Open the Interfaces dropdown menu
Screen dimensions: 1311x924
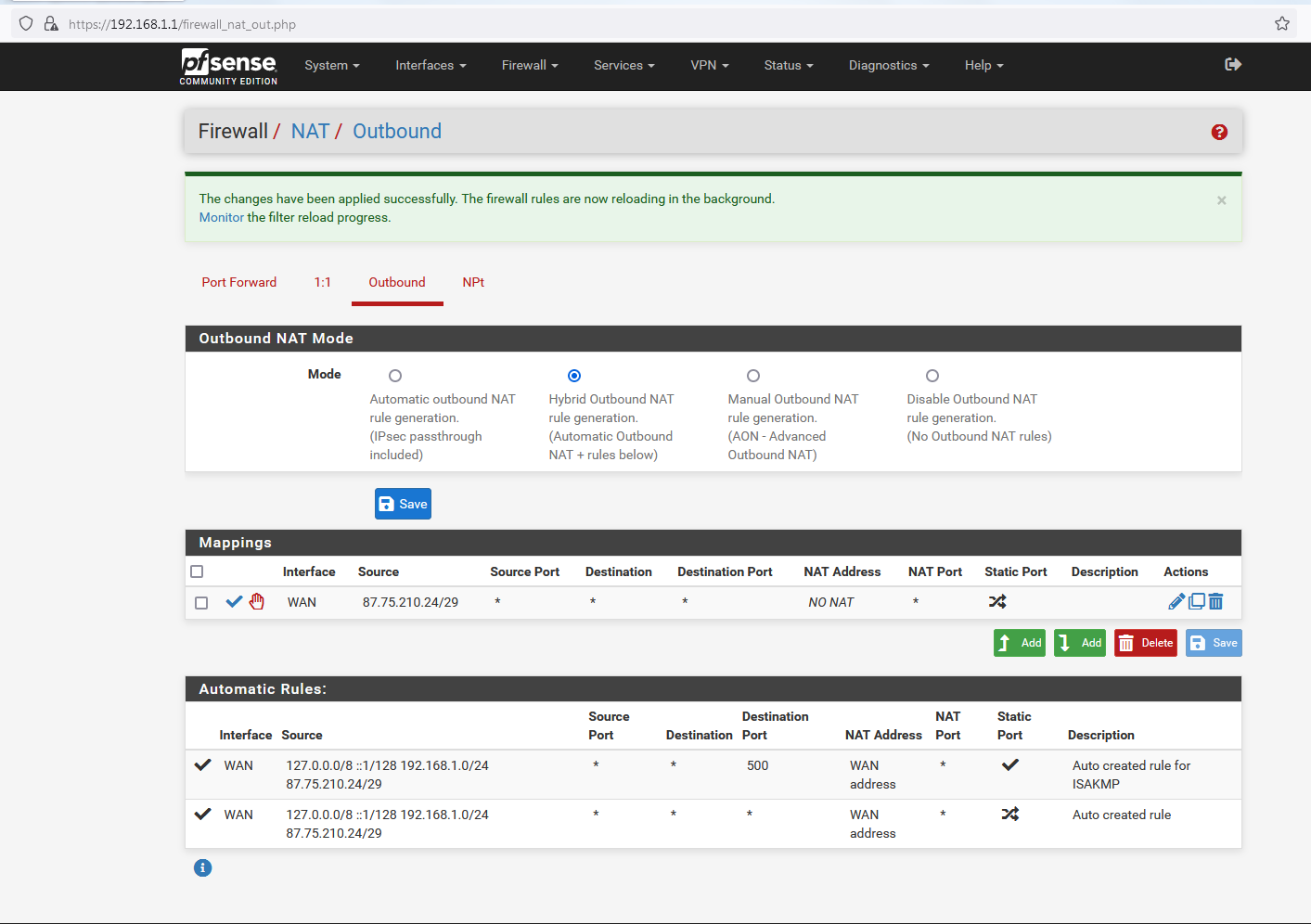click(431, 66)
